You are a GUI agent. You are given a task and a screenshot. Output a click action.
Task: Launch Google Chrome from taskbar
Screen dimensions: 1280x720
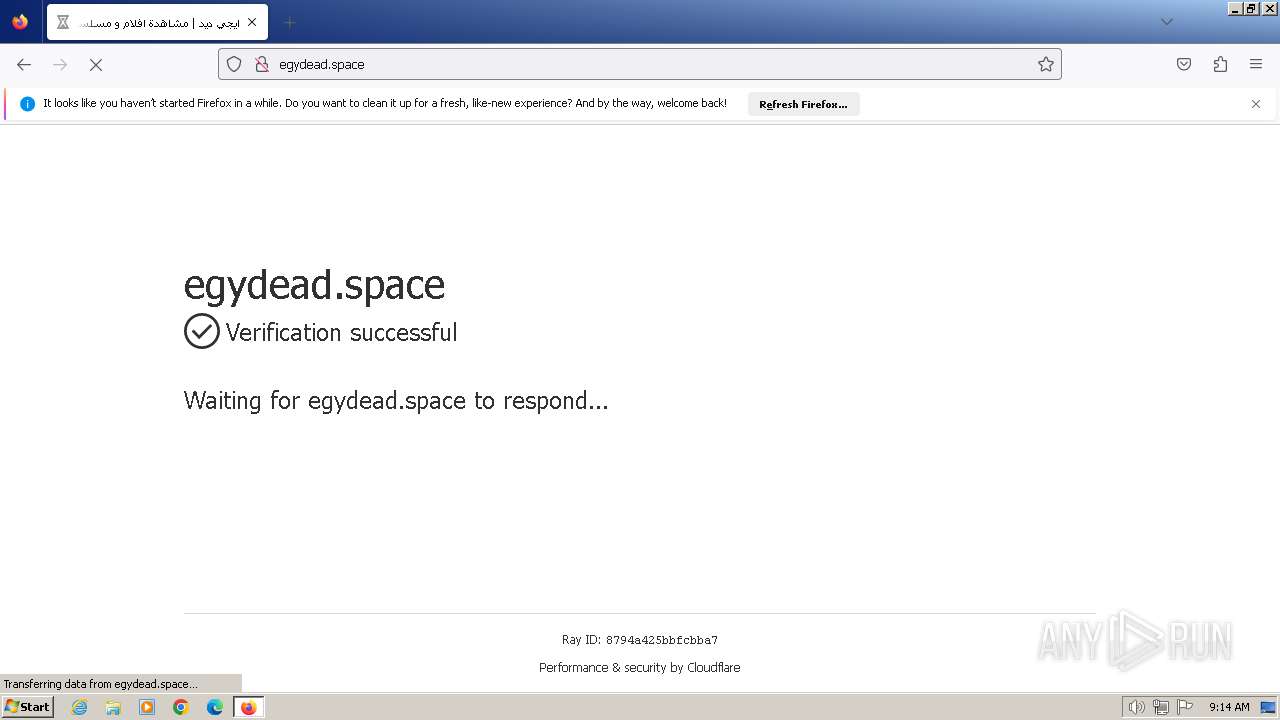click(x=181, y=707)
